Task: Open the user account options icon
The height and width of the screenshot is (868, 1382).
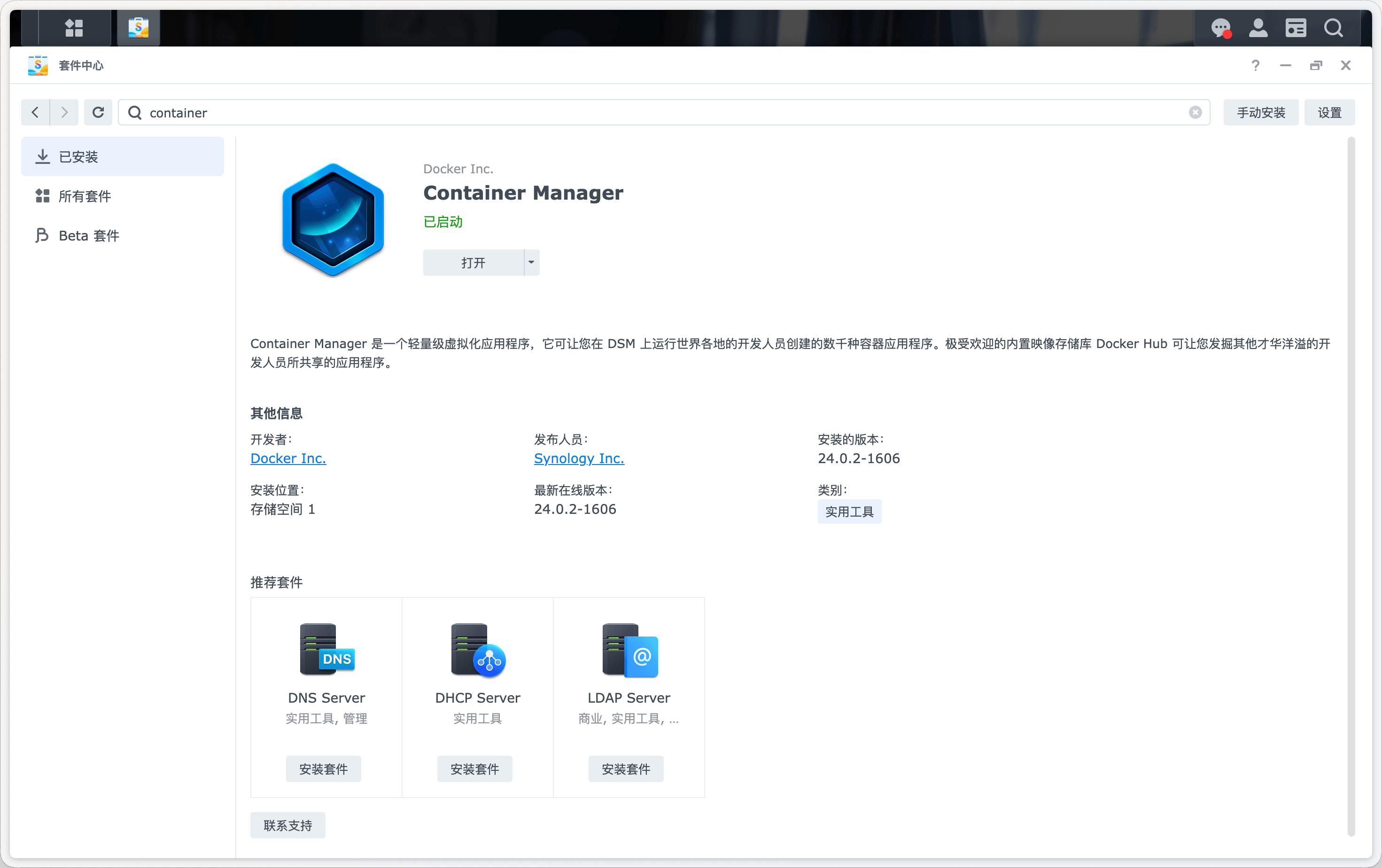Action: pos(1258,28)
